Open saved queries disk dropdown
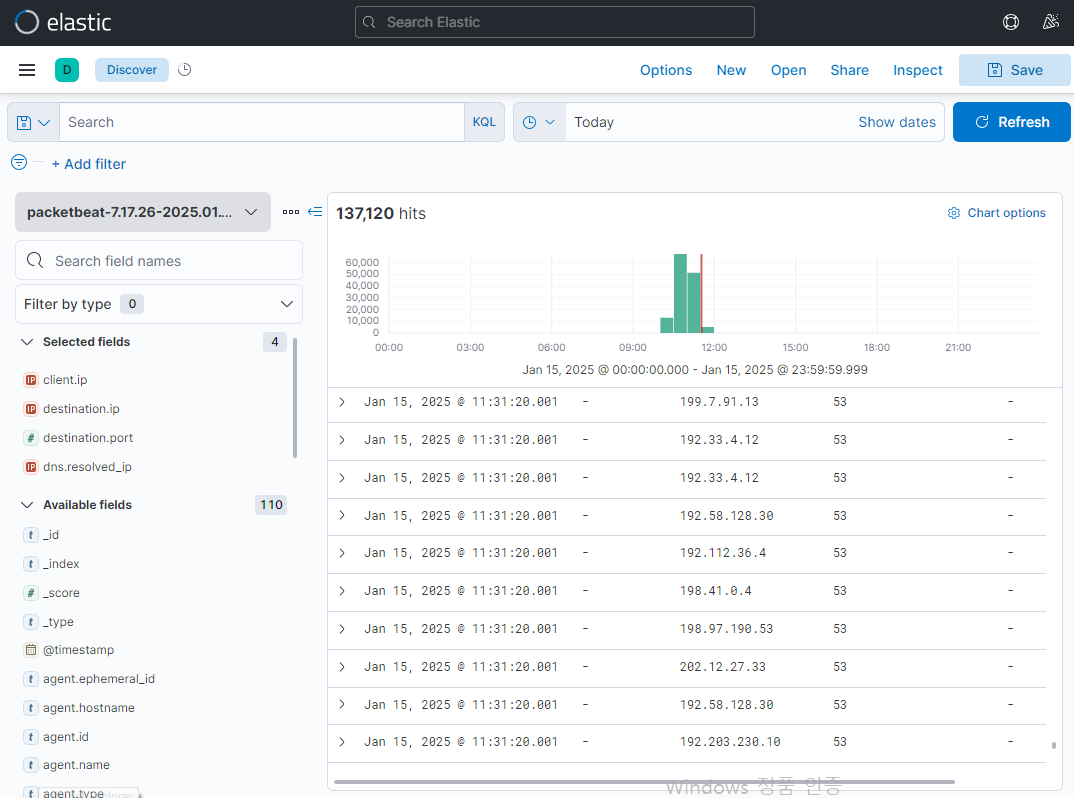This screenshot has width=1074, height=798. (34, 123)
